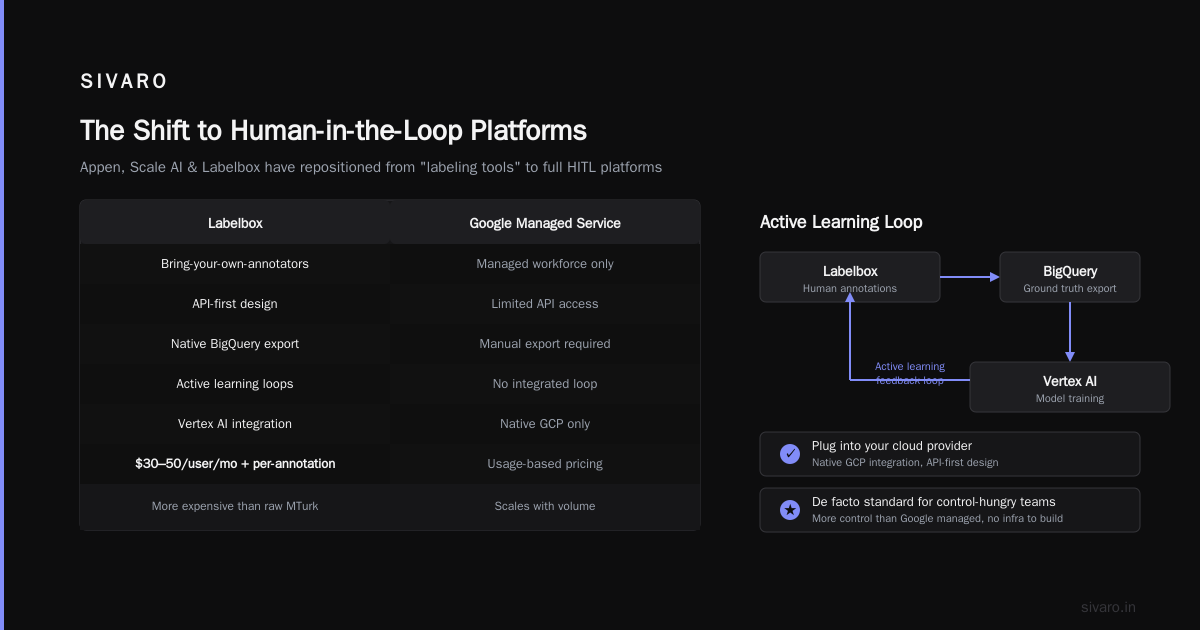Click the No integrated loop cell
This screenshot has width=1200, height=630.
[x=545, y=384]
